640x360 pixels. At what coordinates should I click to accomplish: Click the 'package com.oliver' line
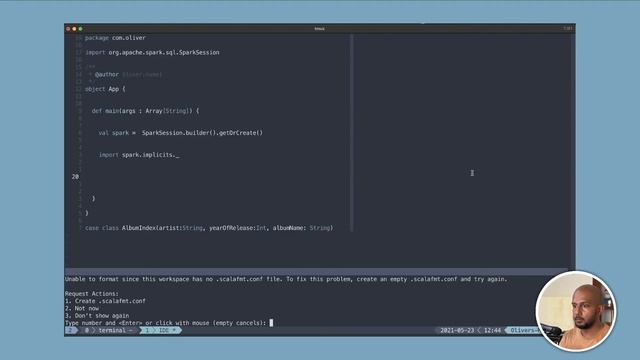coord(115,38)
